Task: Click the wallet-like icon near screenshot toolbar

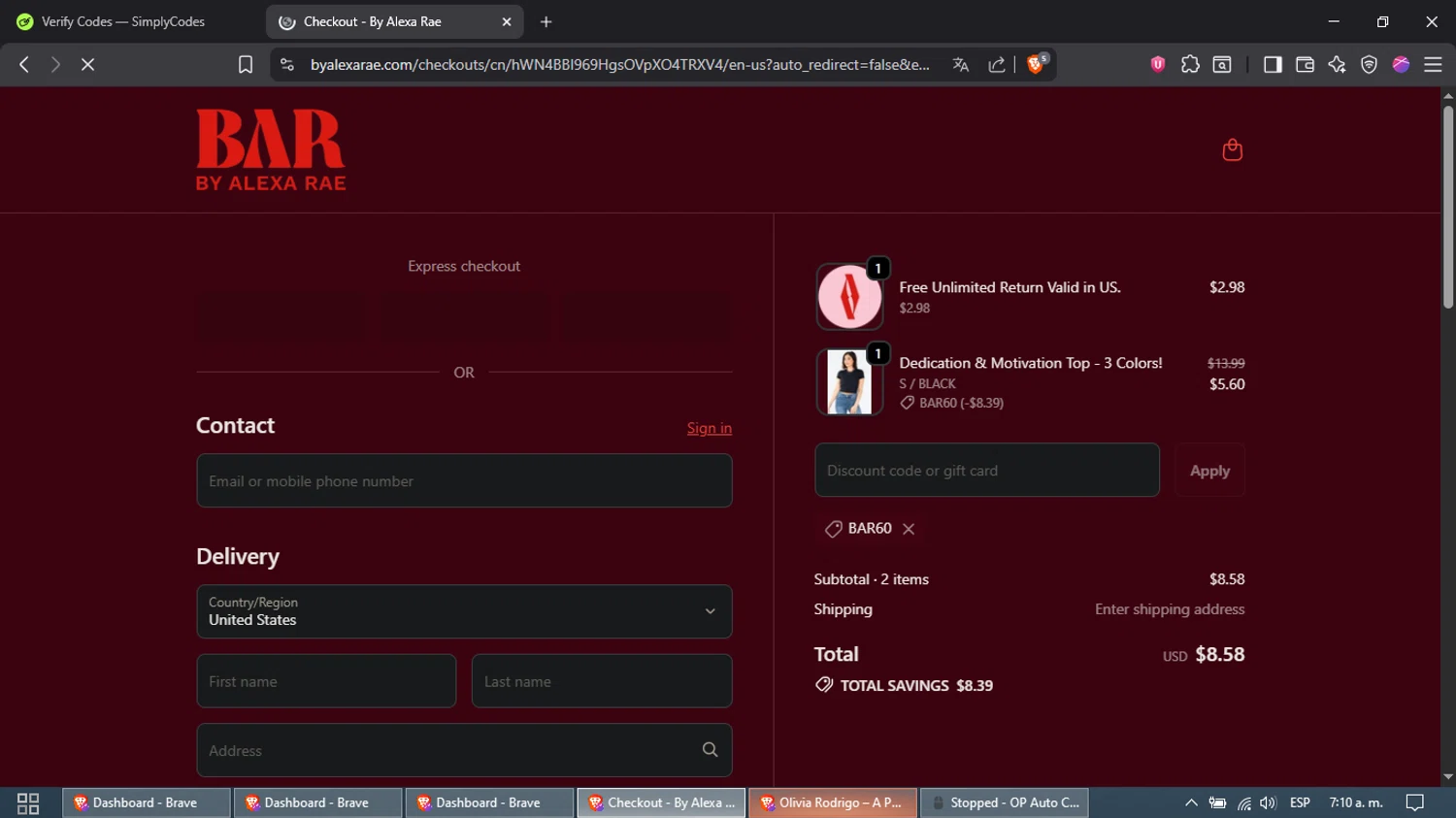Action: pyautogui.click(x=1222, y=64)
